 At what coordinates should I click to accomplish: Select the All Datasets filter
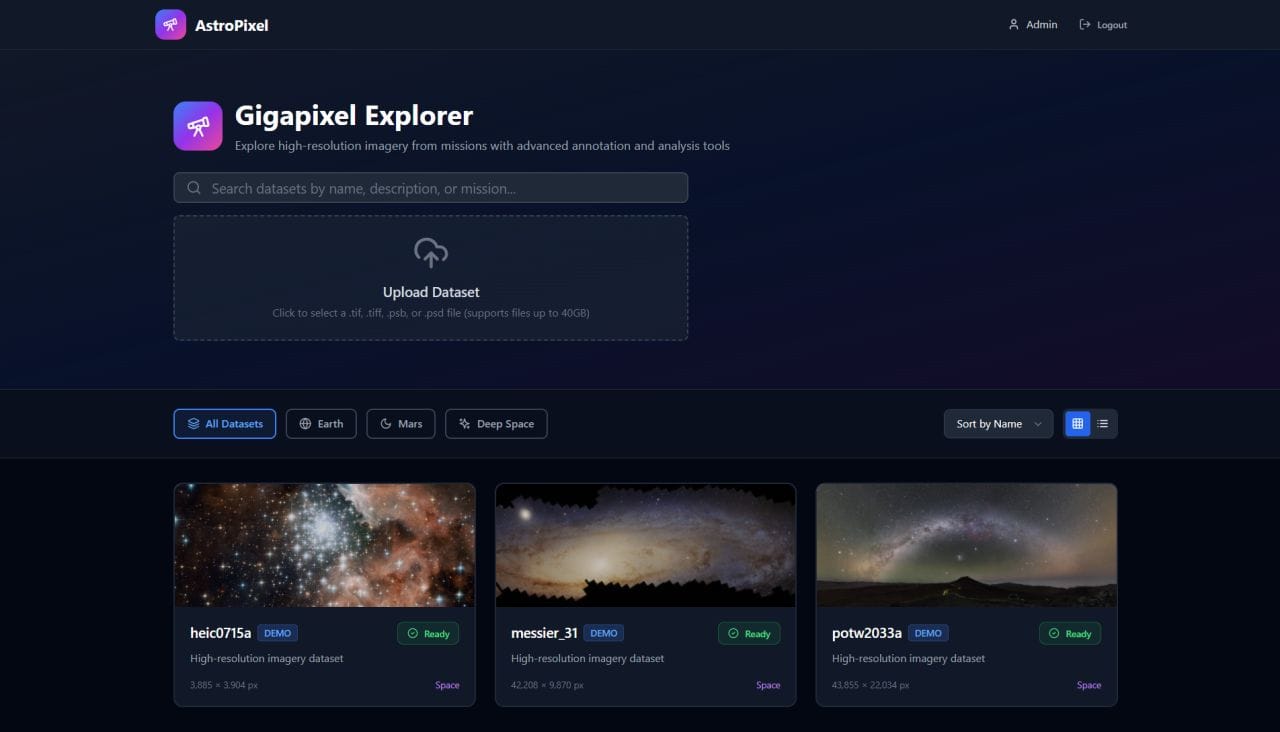click(x=225, y=424)
